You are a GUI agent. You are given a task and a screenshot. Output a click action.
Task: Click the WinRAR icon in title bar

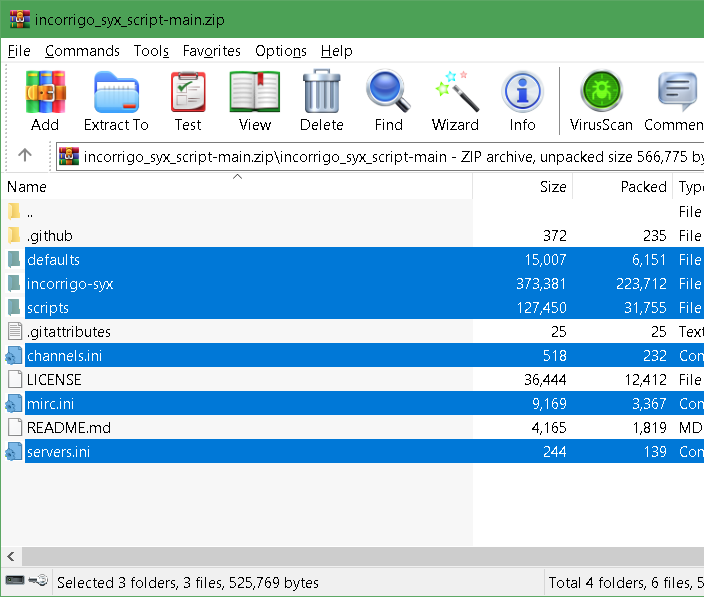pos(20,19)
